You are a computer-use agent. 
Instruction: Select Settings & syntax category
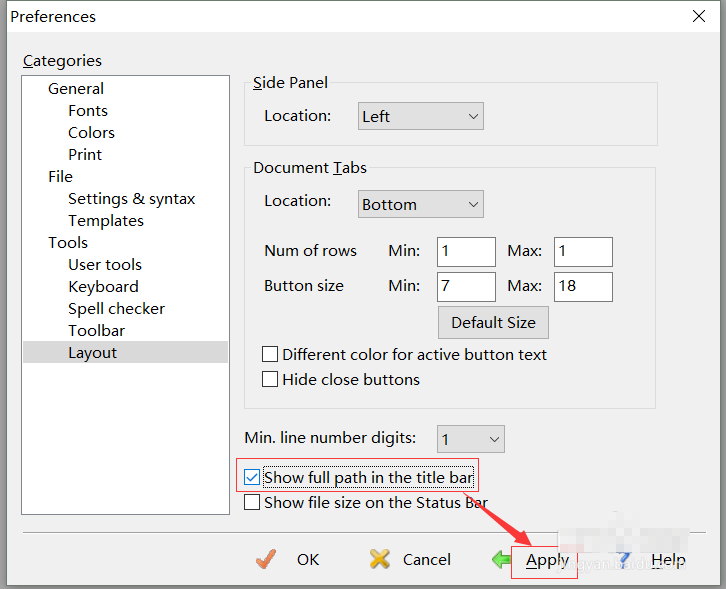pyautogui.click(x=131, y=199)
